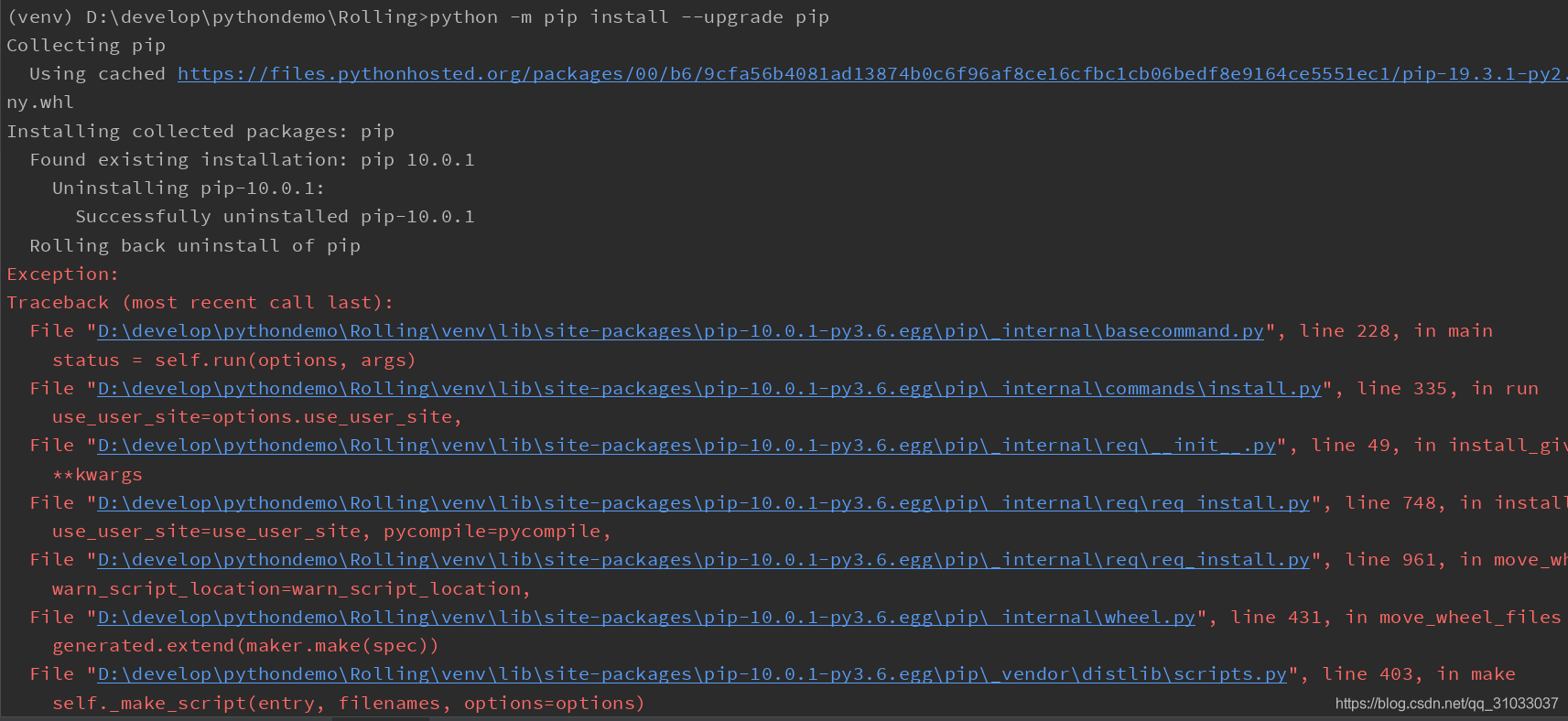Viewport: 1568px width, 721px height.
Task: Click 'use_user_site=use_user_site, pycompile=pycompile,' line
Action: tap(331, 532)
